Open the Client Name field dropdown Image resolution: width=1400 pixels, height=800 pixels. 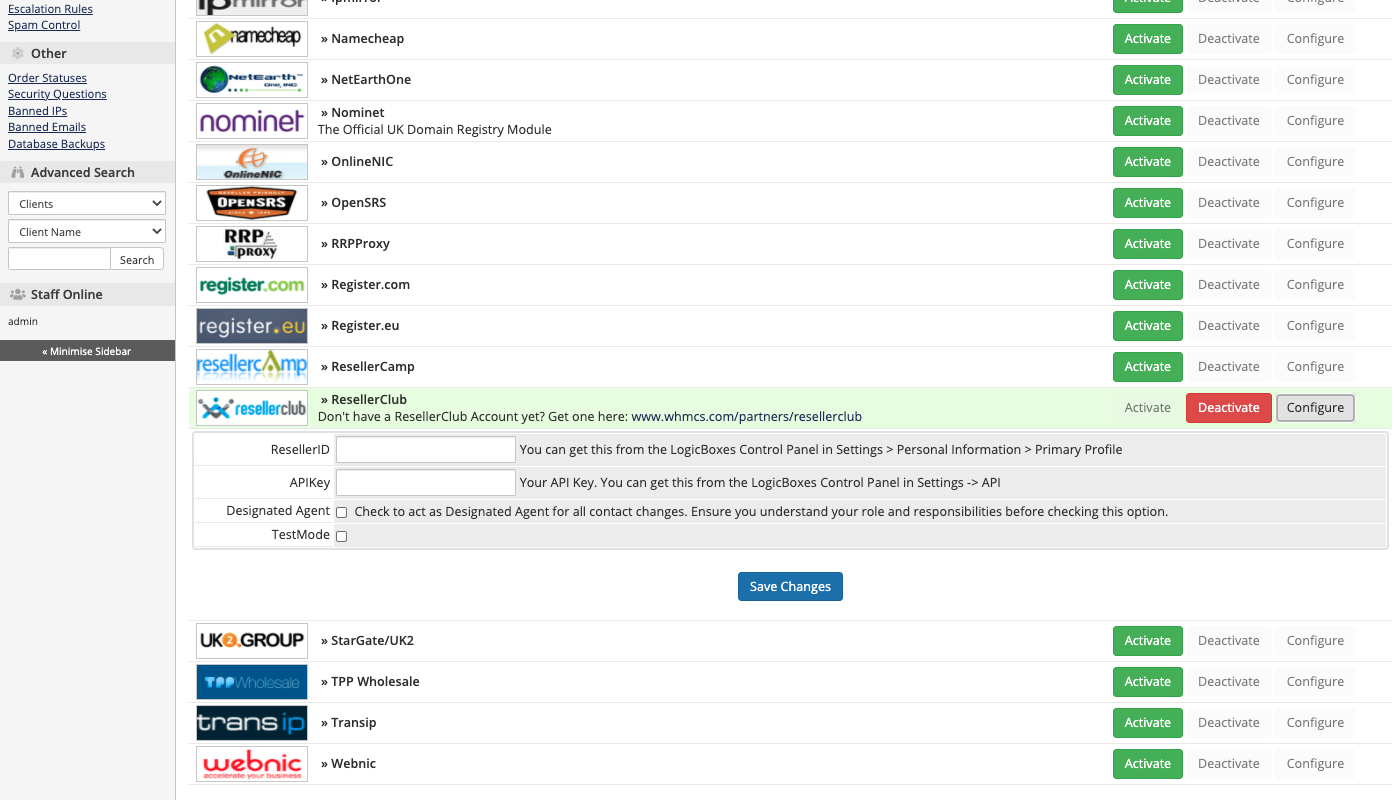86,232
